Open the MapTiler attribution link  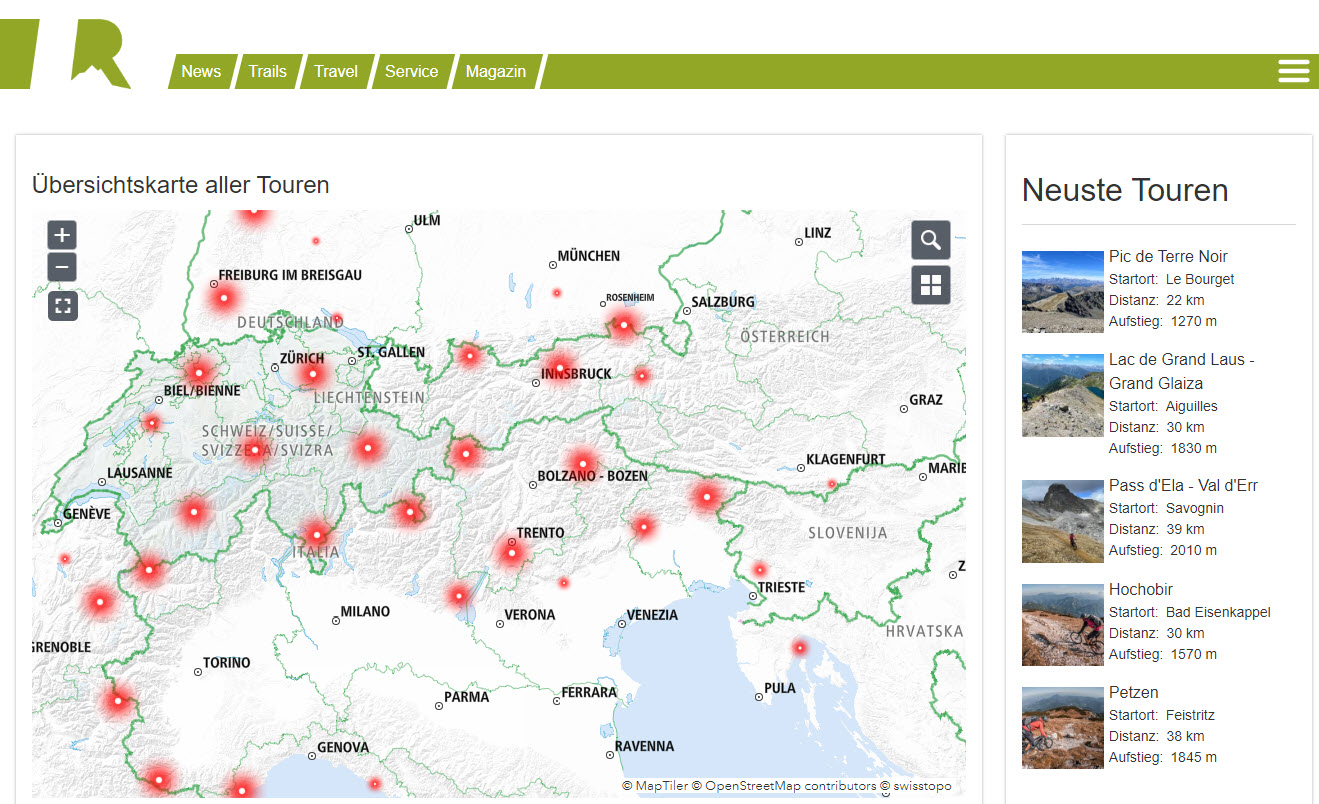click(x=655, y=786)
